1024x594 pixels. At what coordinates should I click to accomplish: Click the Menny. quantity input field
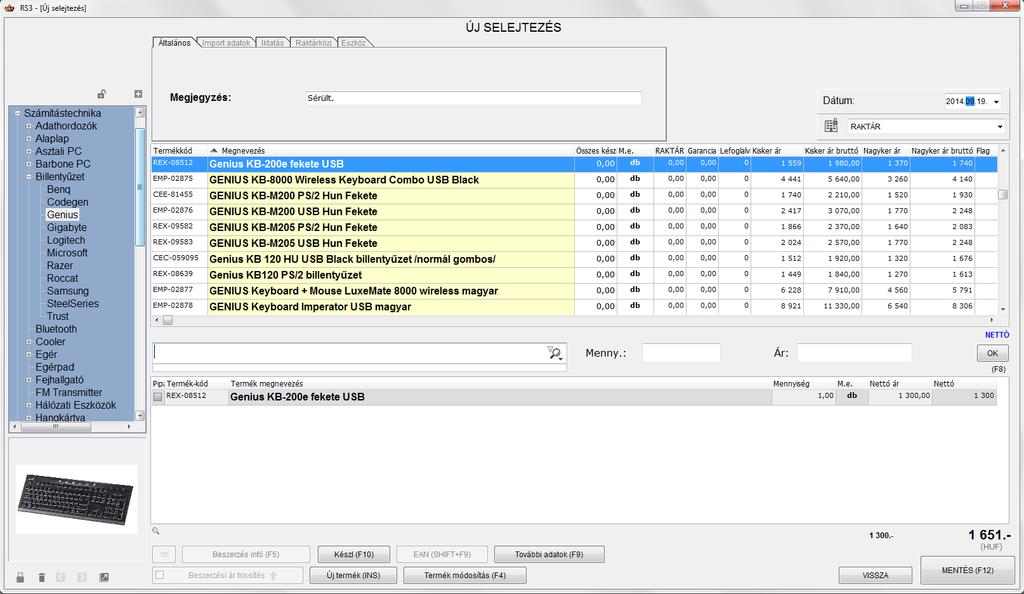tap(681, 353)
